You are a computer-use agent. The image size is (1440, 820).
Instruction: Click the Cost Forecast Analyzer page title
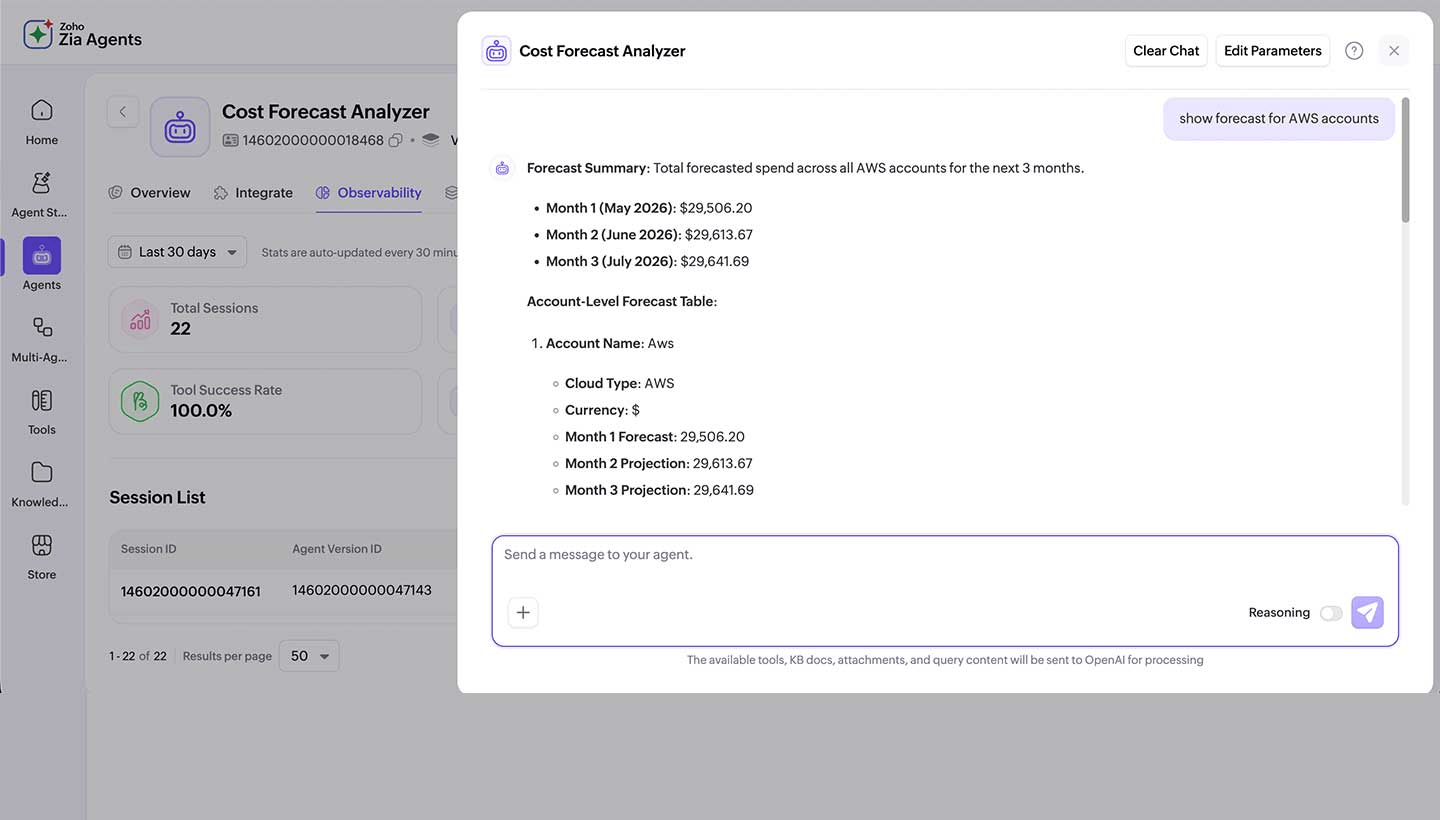click(x=326, y=112)
